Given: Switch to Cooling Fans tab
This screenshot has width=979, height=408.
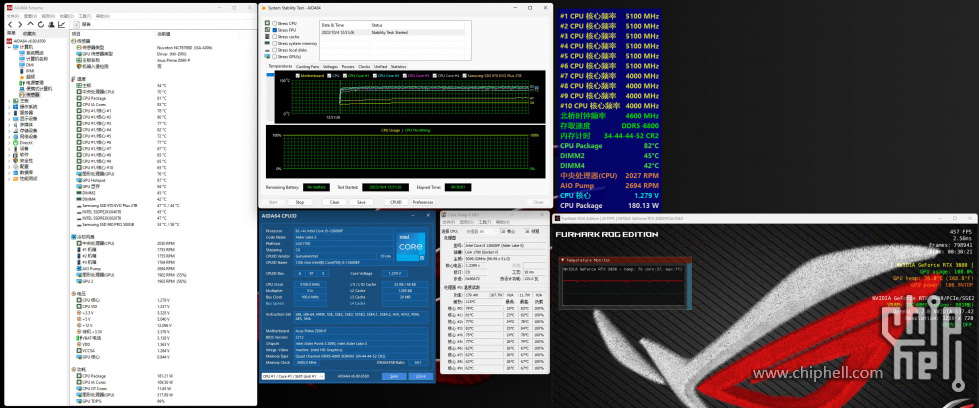Looking at the screenshot, I should [x=307, y=66].
